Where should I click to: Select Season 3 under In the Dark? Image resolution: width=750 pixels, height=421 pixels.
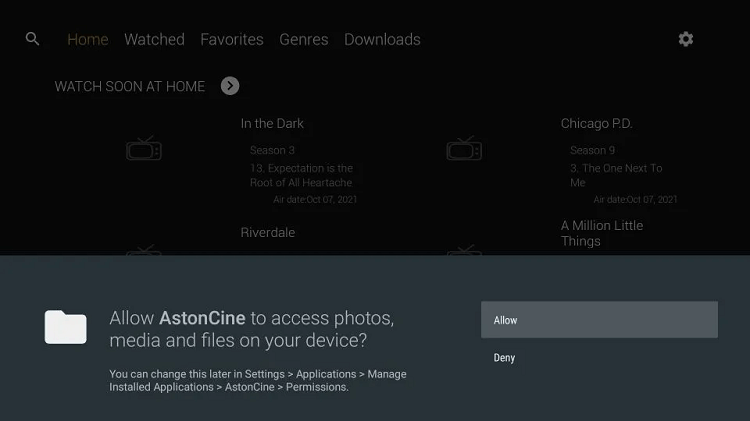click(x=272, y=150)
